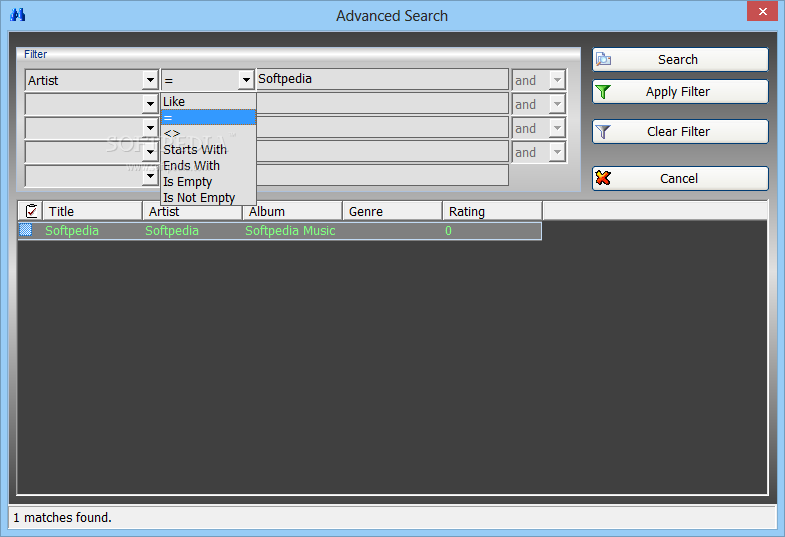Select the checkbox of the Softpedia result row

coord(26,230)
